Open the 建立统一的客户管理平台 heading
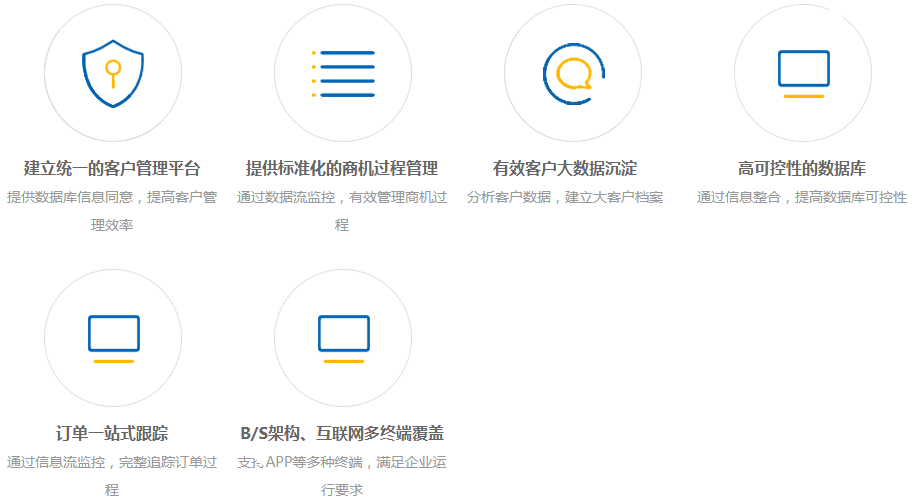The height and width of the screenshot is (503, 917). click(112, 168)
